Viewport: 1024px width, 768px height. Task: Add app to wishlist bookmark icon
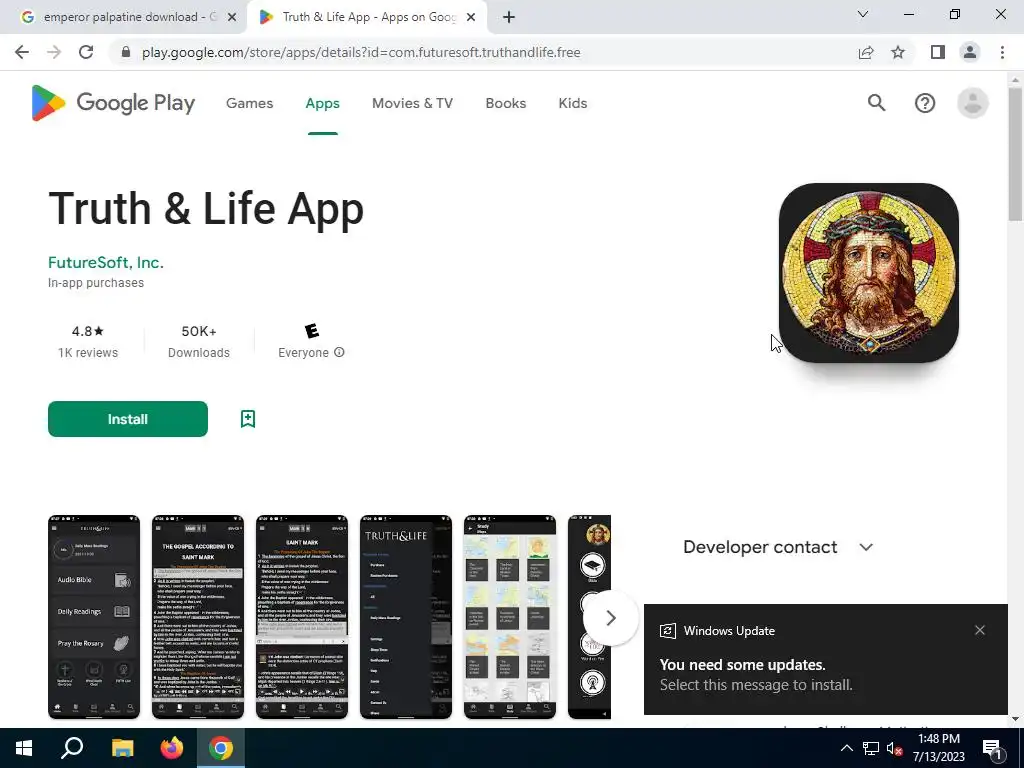pyautogui.click(x=248, y=419)
